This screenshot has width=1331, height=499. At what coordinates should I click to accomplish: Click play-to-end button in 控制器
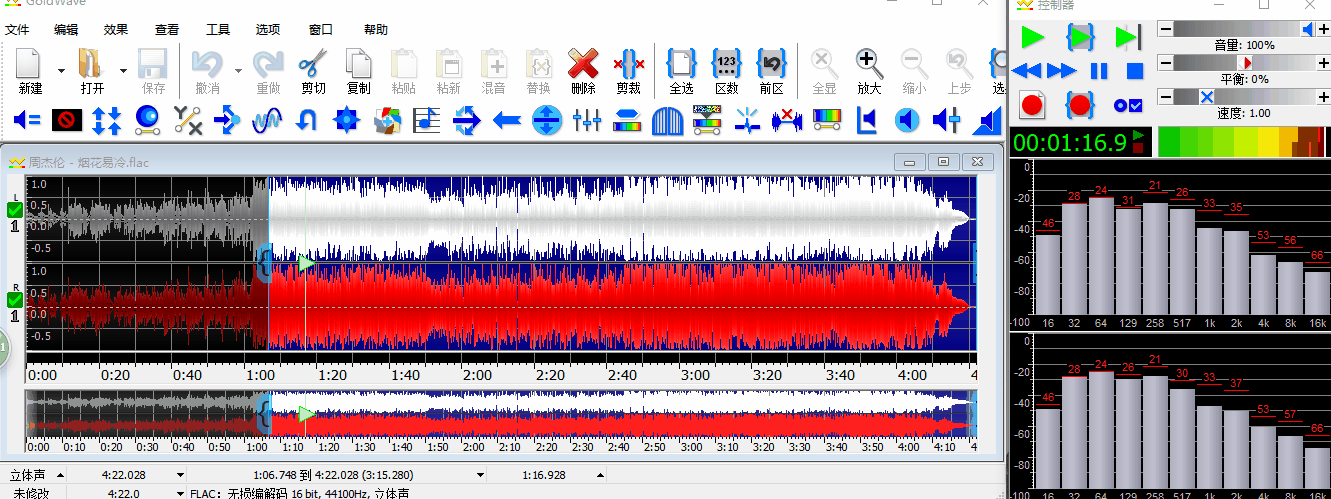1128,38
